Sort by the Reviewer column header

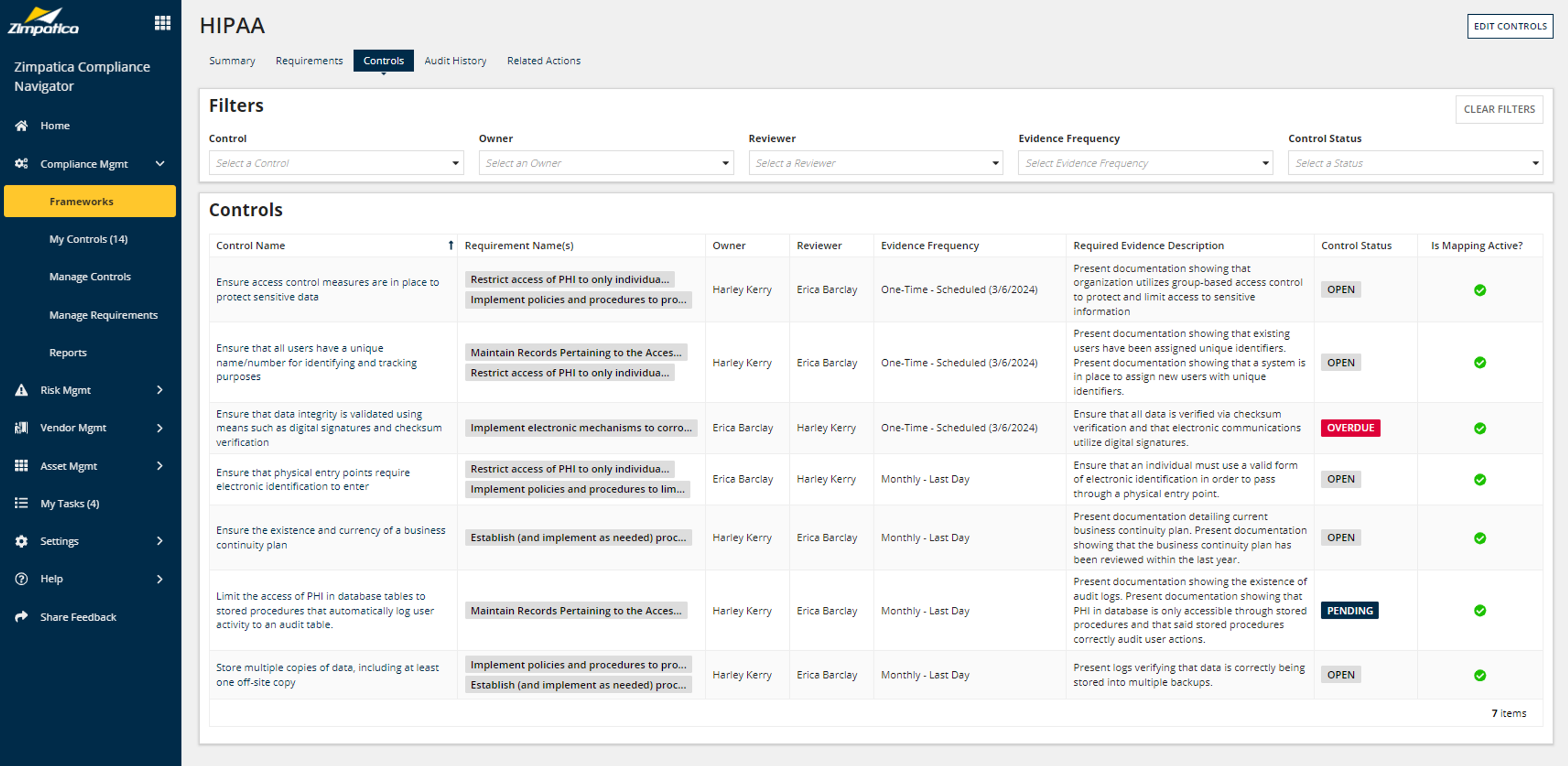pos(819,245)
